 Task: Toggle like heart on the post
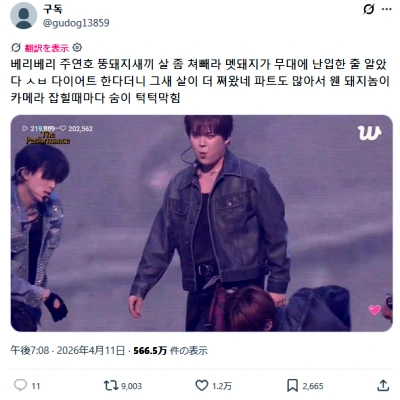click(202, 386)
